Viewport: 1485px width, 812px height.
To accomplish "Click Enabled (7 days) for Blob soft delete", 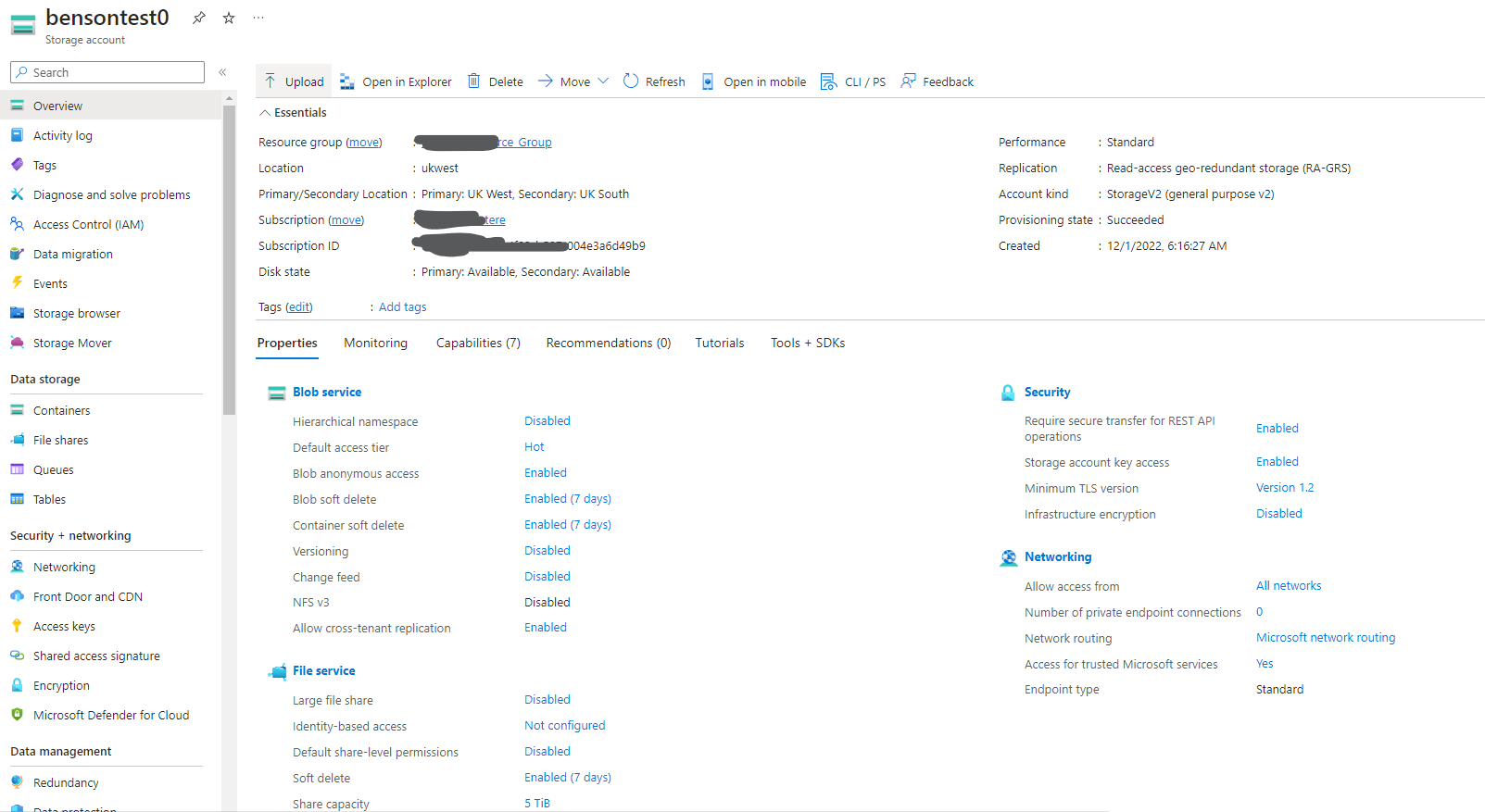I will pos(568,498).
